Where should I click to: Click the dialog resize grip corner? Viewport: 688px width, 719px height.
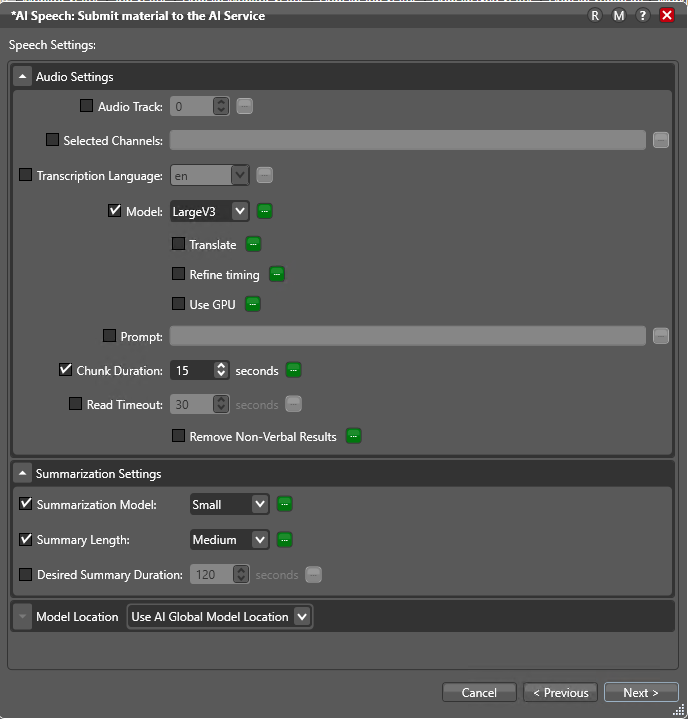pos(679,710)
